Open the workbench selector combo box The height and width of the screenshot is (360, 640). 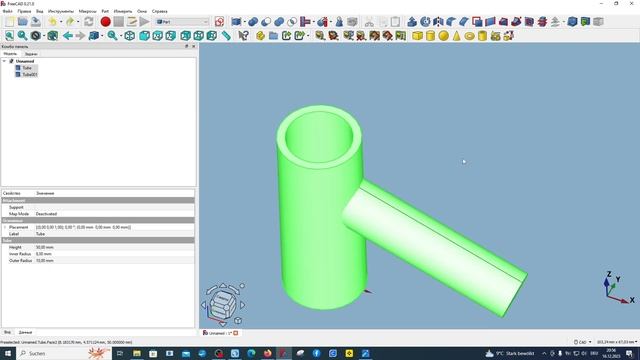point(182,22)
